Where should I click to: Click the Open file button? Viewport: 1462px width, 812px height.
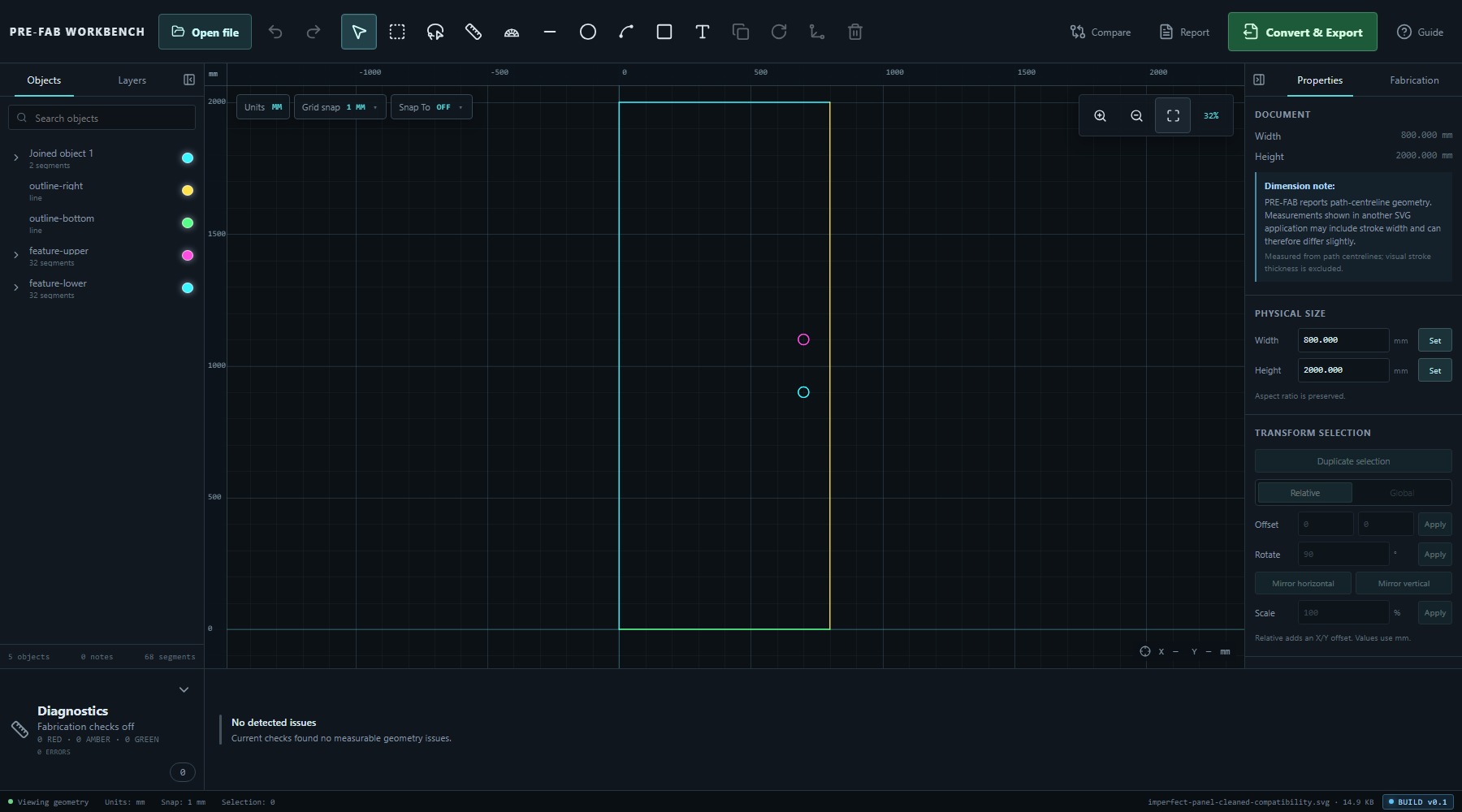point(205,32)
